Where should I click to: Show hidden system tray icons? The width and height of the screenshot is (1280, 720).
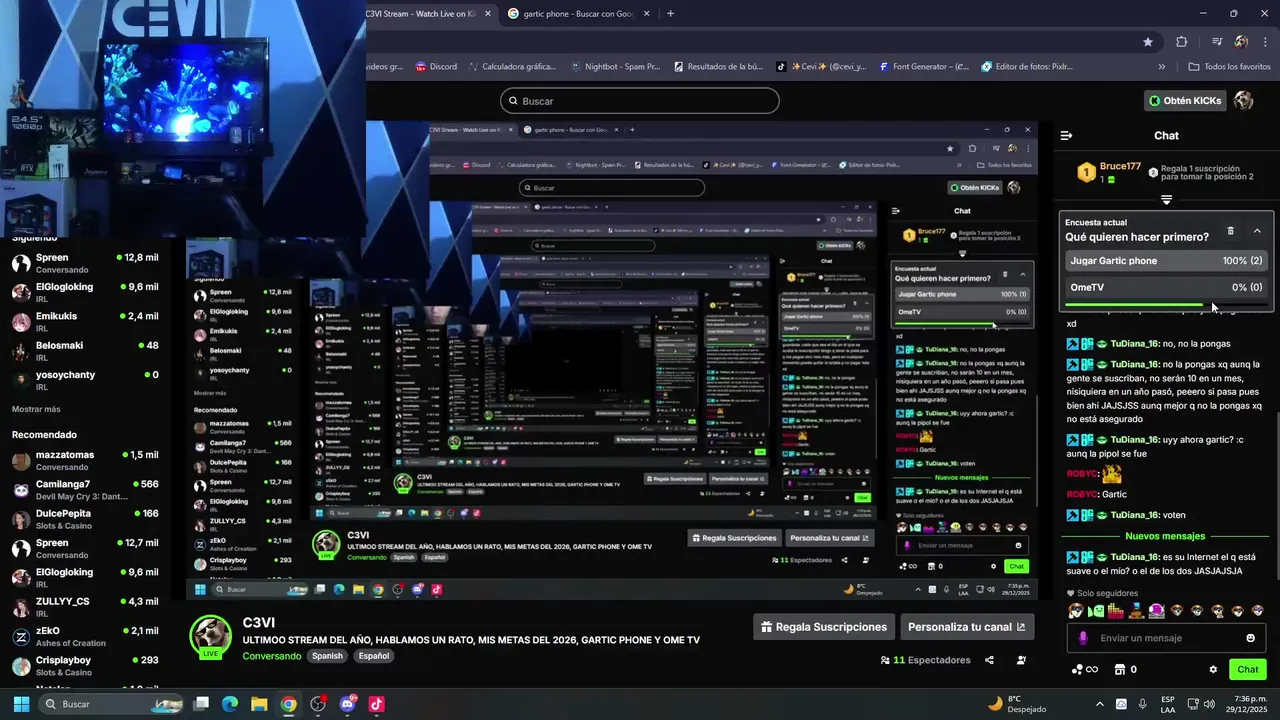(x=1099, y=704)
